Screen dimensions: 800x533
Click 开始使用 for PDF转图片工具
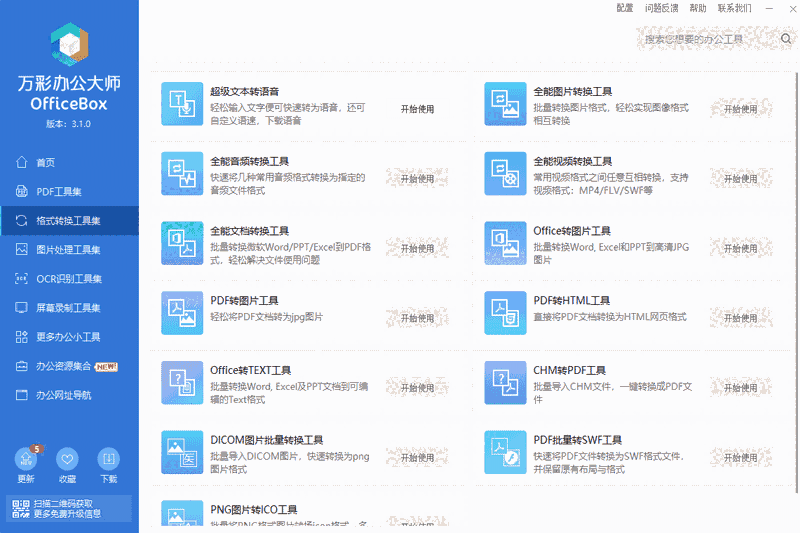click(x=417, y=318)
